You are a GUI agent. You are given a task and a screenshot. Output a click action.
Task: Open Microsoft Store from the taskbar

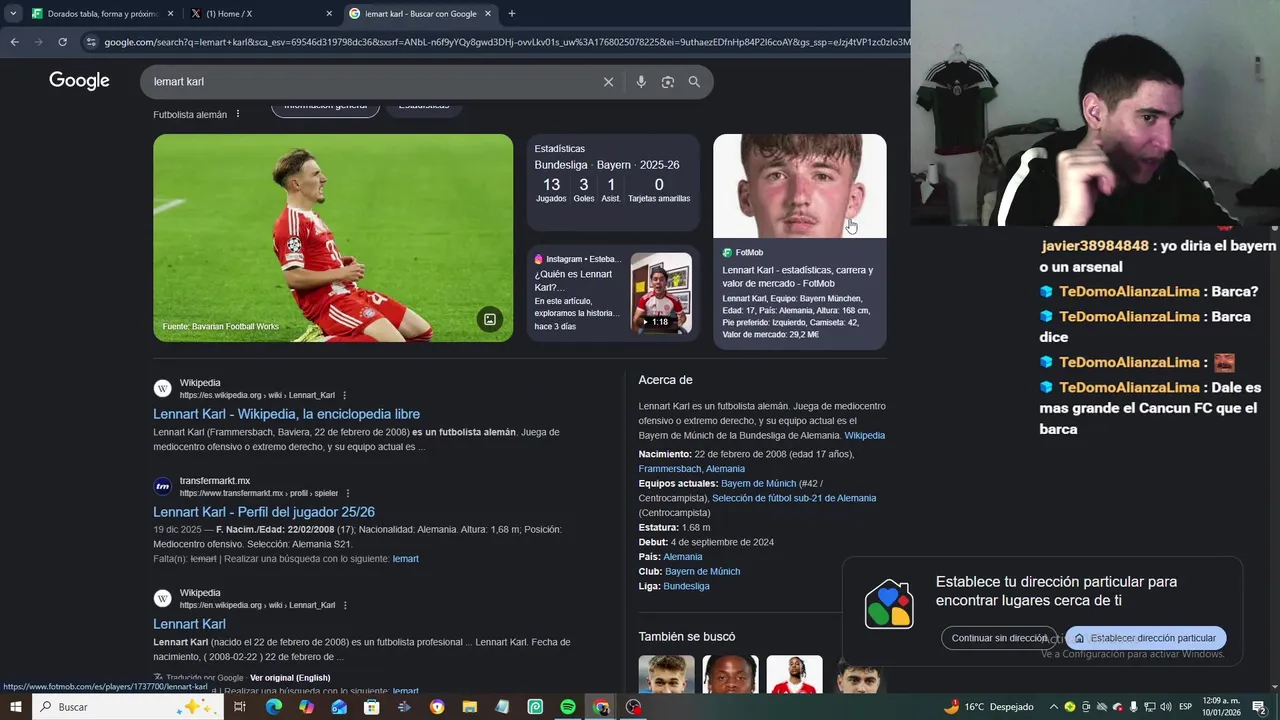[x=372, y=707]
